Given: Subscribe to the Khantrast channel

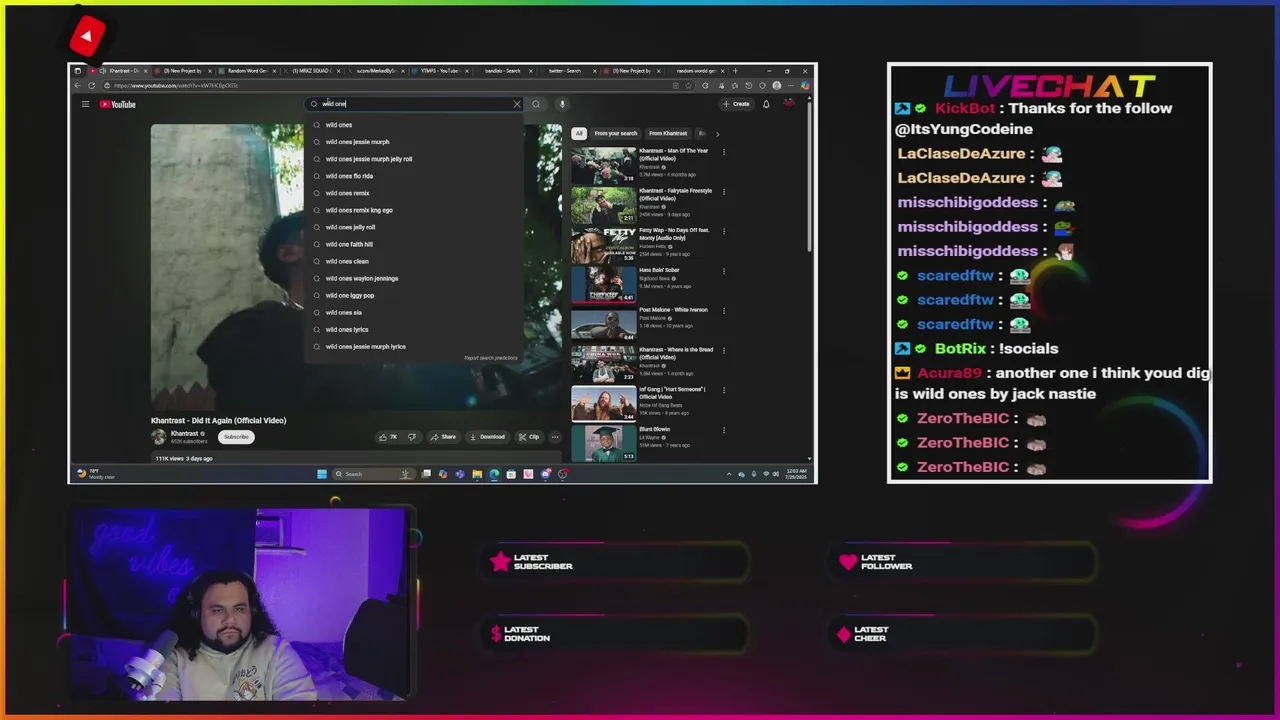Looking at the screenshot, I should (x=236, y=437).
